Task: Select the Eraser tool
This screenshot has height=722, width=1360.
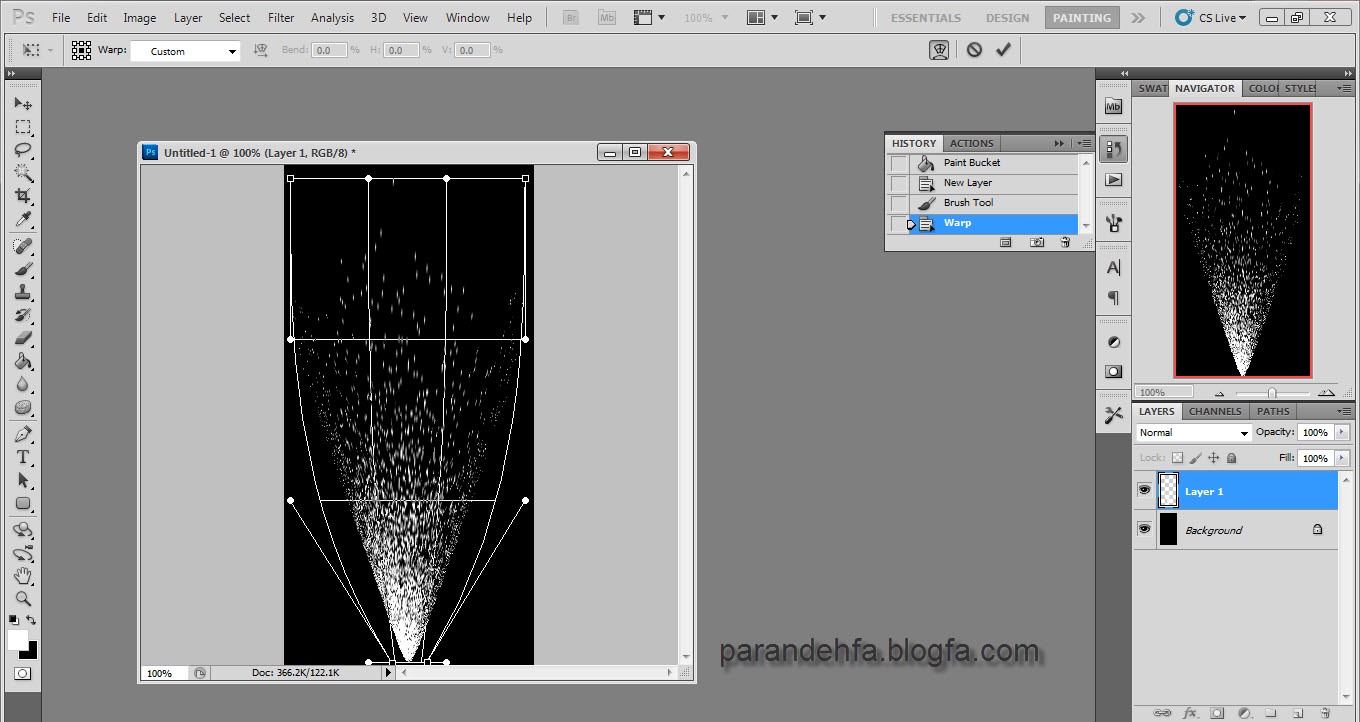Action: [x=23, y=338]
